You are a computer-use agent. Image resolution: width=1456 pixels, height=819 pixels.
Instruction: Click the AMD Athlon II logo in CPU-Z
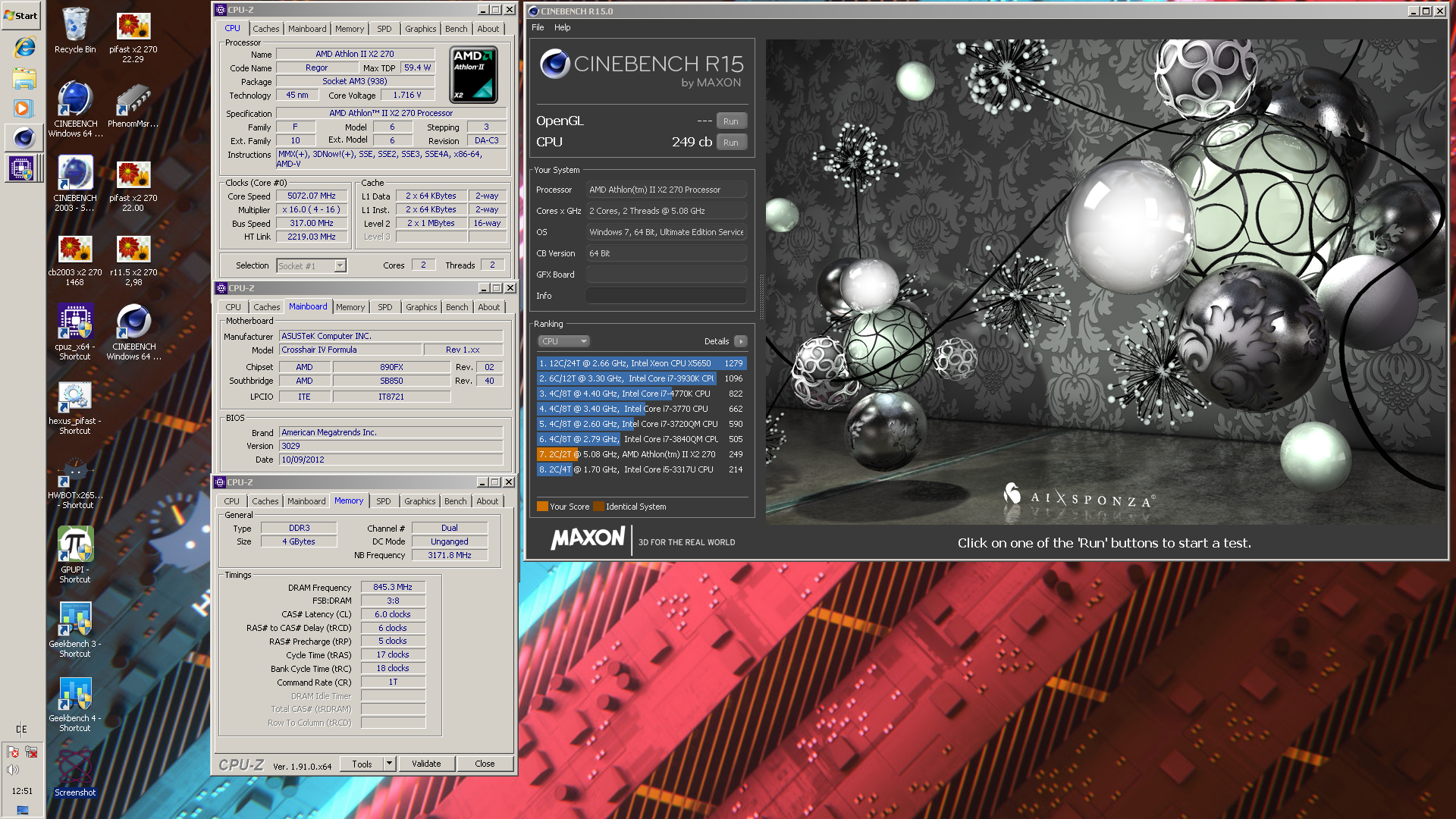[474, 75]
